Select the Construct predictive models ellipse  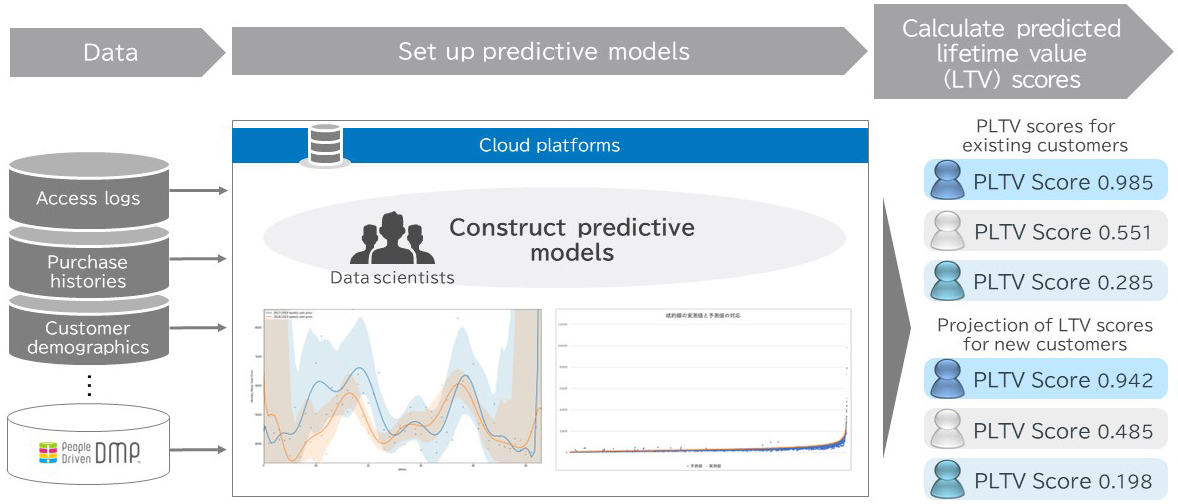point(554,239)
